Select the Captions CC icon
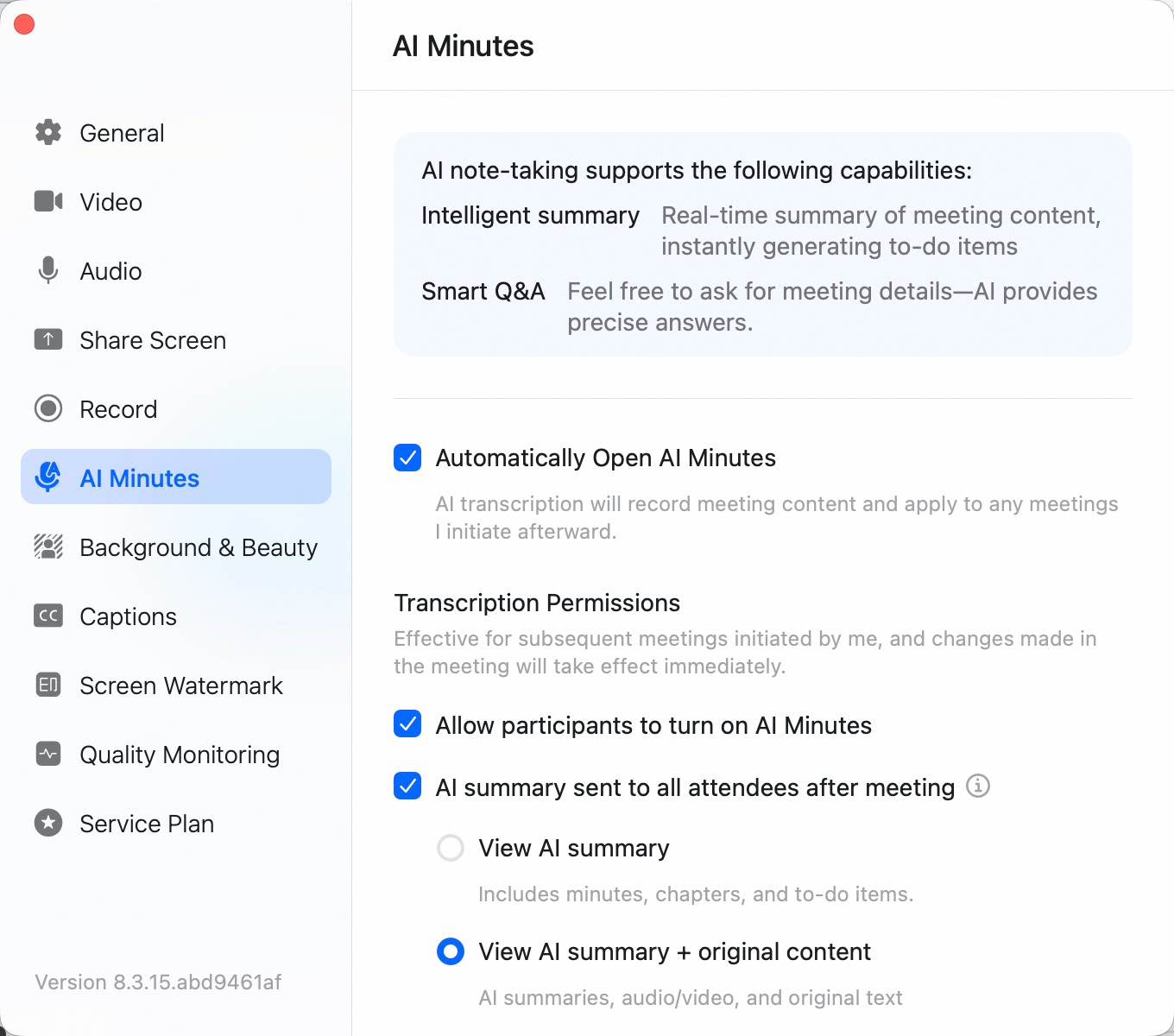Viewport: 1174px width, 1036px height. 48,616
